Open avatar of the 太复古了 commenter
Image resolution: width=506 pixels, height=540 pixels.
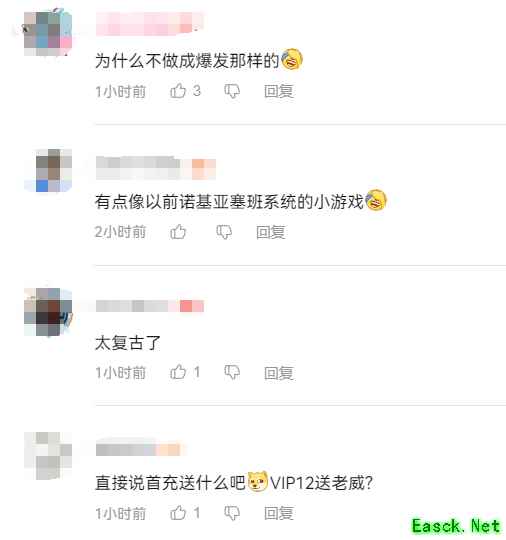pos(48,312)
